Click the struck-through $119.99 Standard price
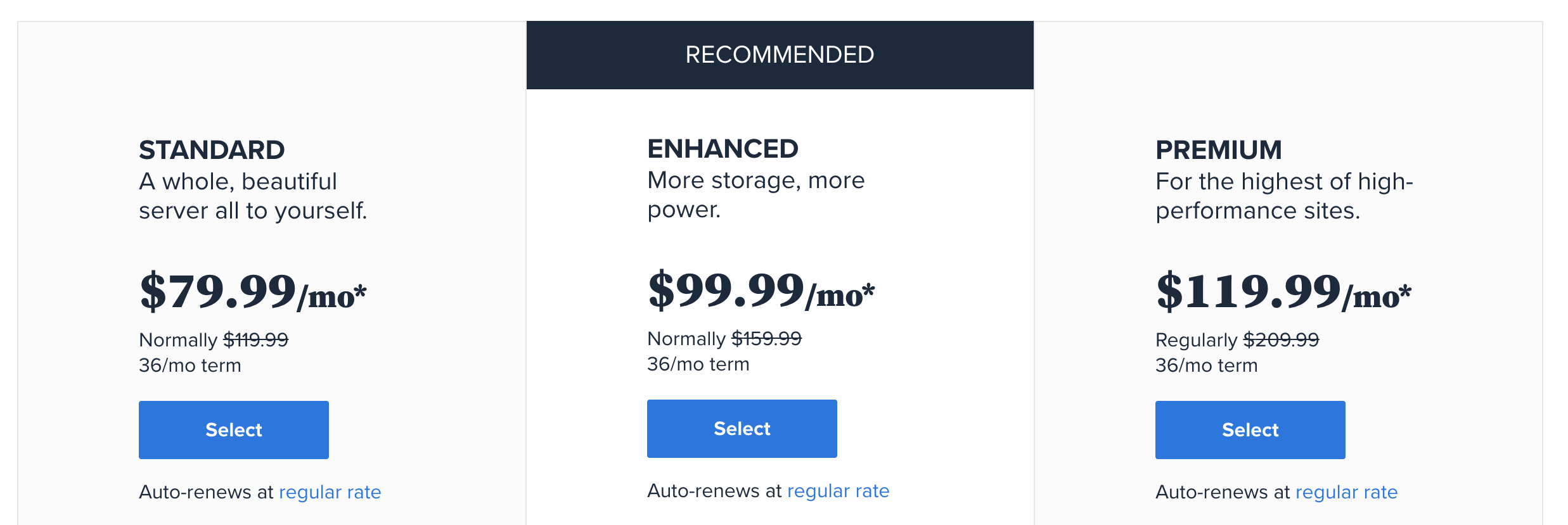The width and height of the screenshot is (1568, 525). [255, 340]
